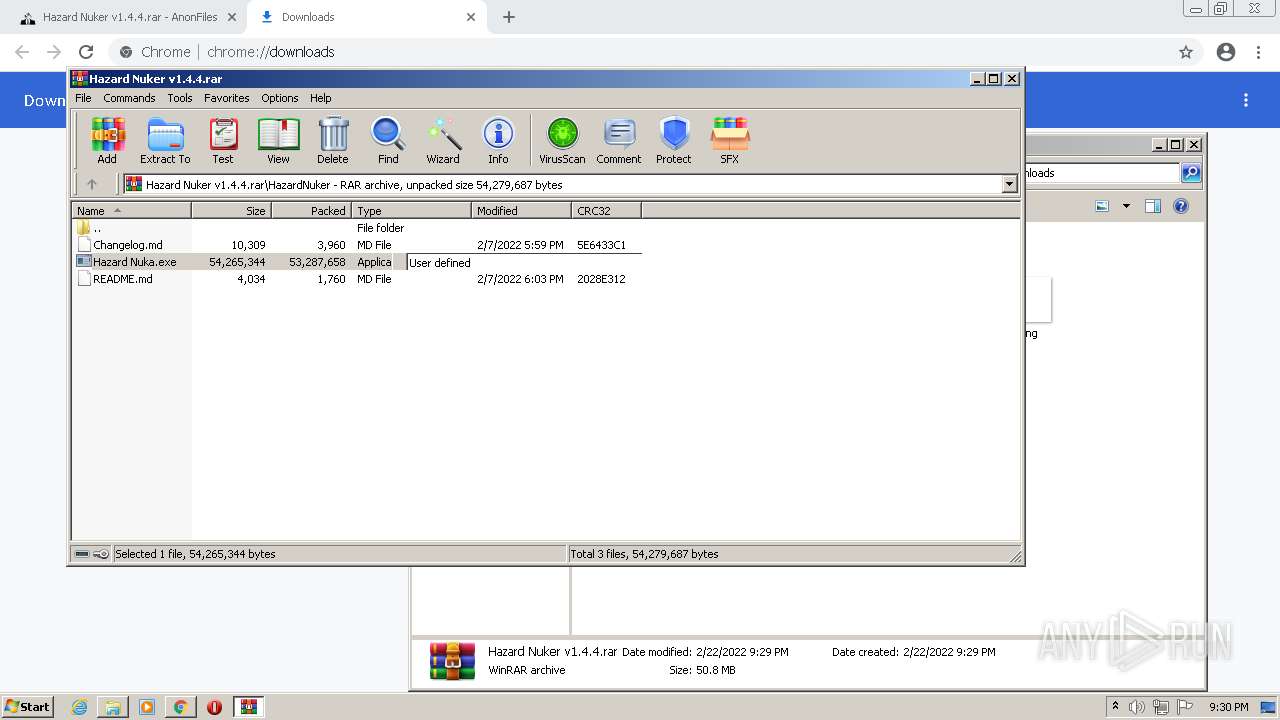Image resolution: width=1280 pixels, height=720 pixels.
Task: Open Explorer help question mark icon
Action: point(1181,206)
